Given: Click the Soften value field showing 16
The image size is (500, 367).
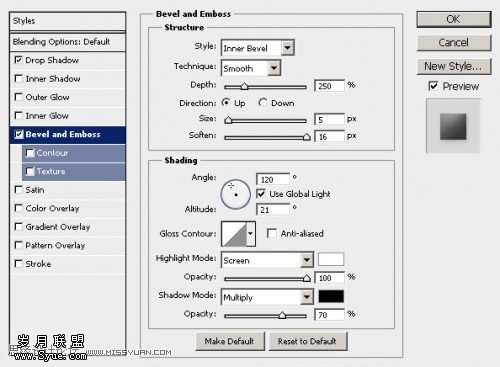Looking at the screenshot, I should [x=329, y=136].
